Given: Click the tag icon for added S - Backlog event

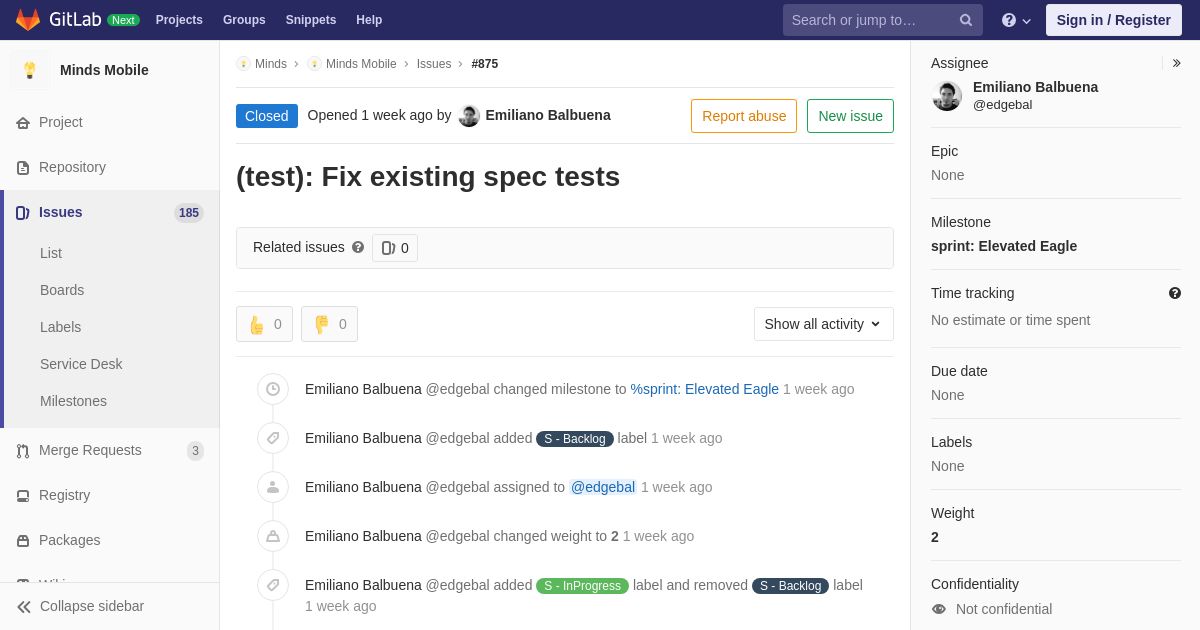Looking at the screenshot, I should [273, 438].
